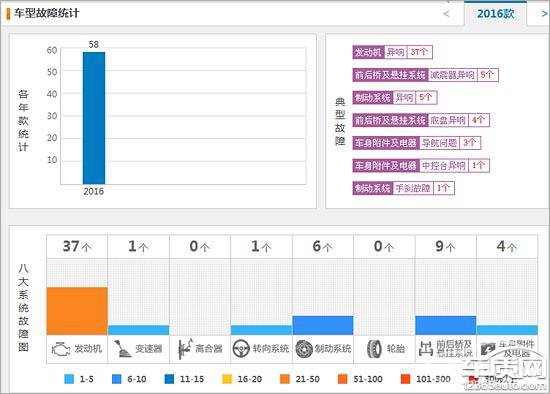
Task: Click the 1-5 legend color swatch
Action: [69, 379]
